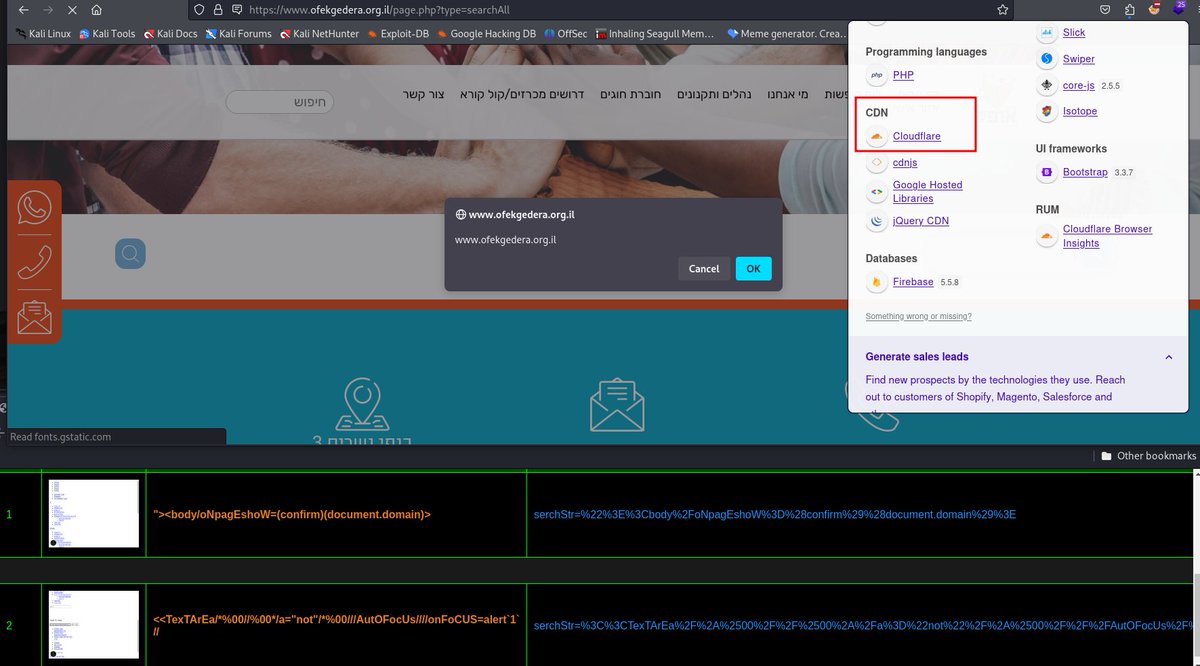Open the נהלים ותקנונים menu item
Screen dimensions: 1200x666
coord(715,94)
